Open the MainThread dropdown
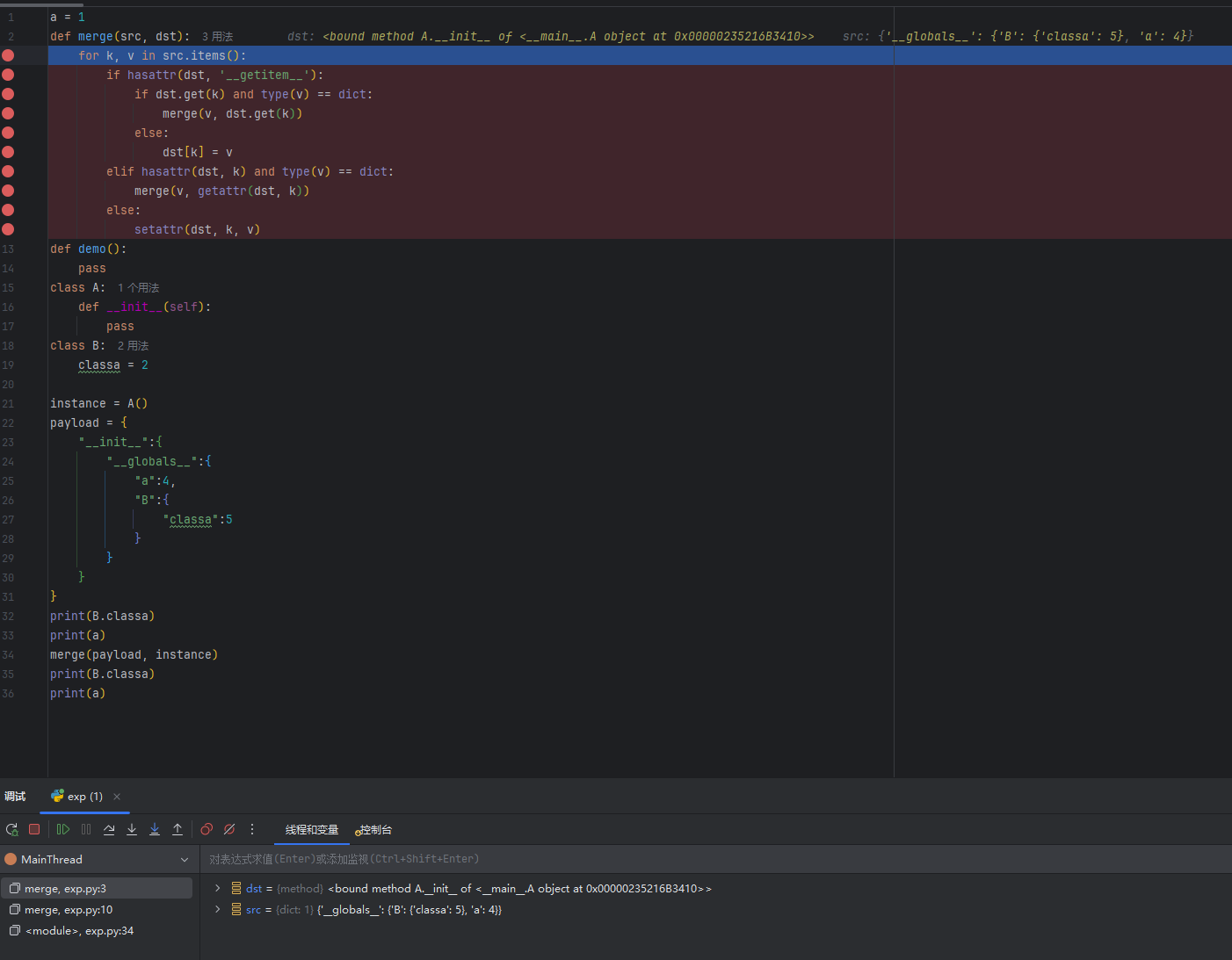The image size is (1232, 960). click(184, 860)
